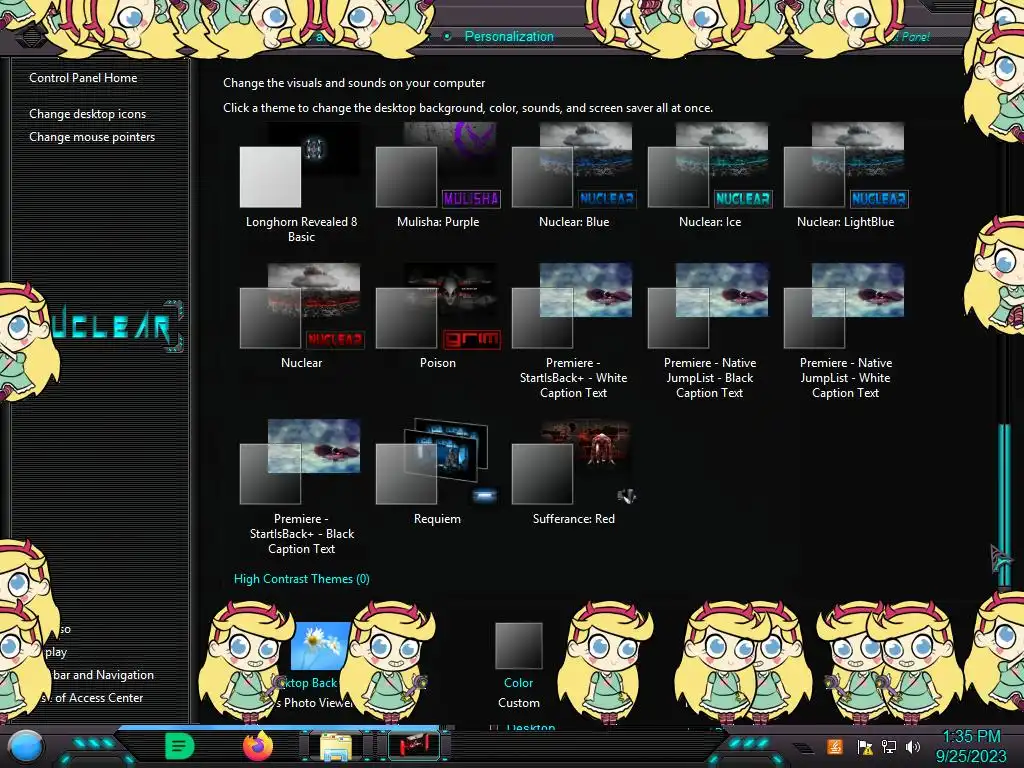Open Desktop Background daisy icon
This screenshot has width=1024, height=768.
(320, 646)
